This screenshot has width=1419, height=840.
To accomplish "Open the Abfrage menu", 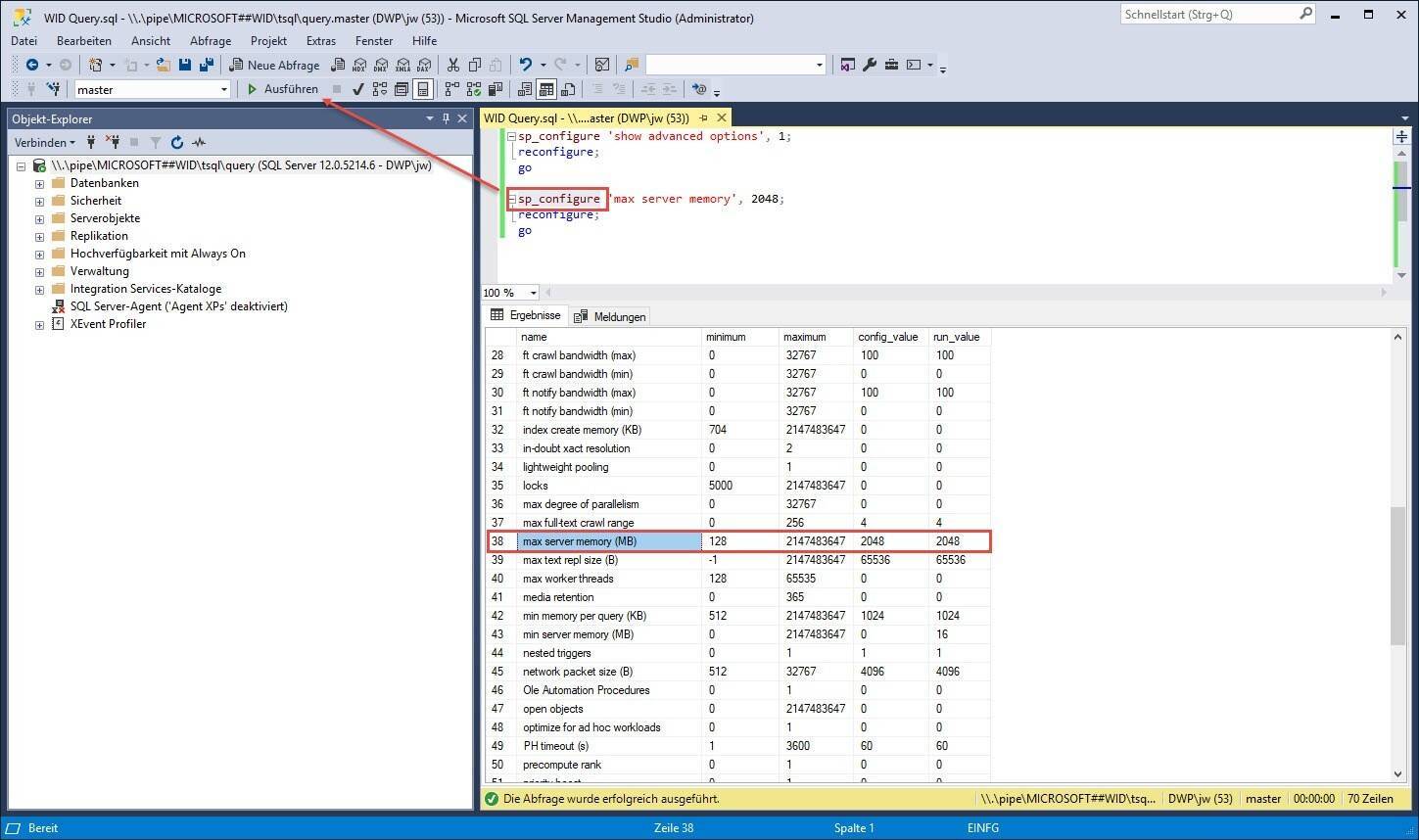I will 211,41.
